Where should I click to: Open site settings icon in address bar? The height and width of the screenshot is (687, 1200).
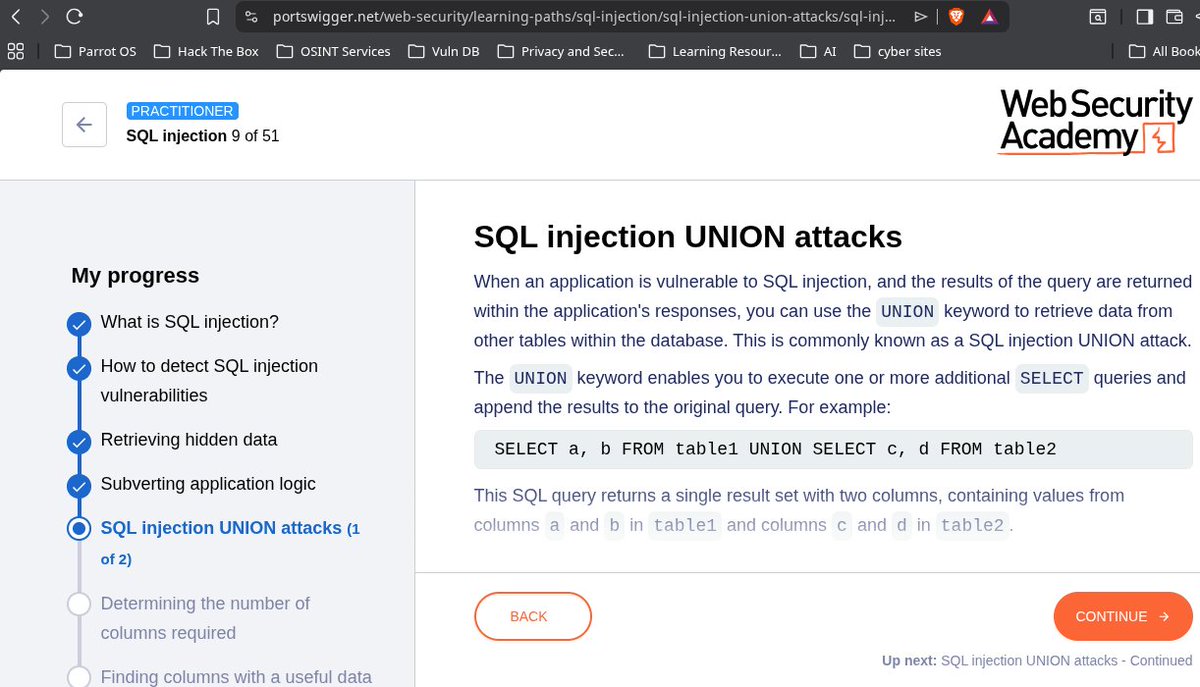[251, 17]
